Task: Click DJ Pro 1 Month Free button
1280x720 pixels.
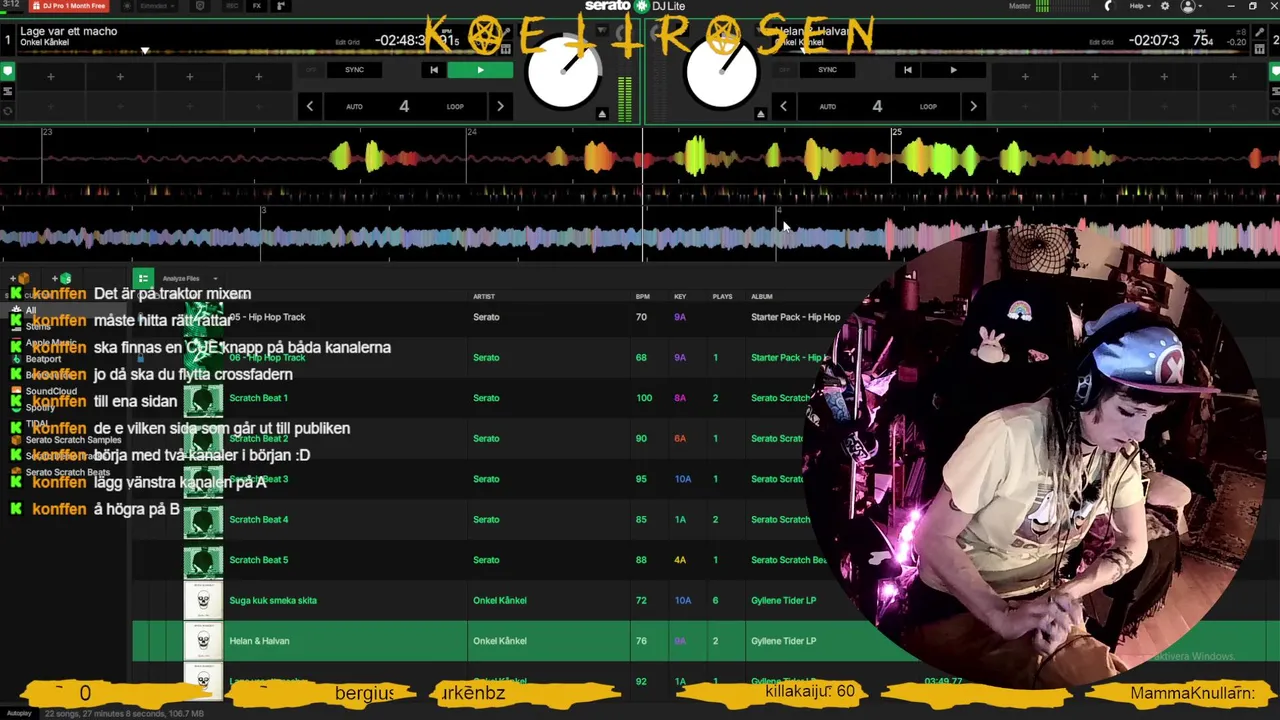Action: [69, 6]
